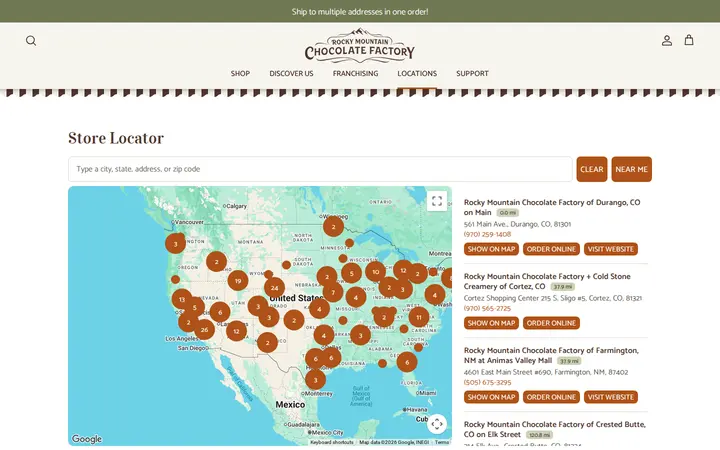This screenshot has width=720, height=450.
Task: Click the Near Me button
Action: tap(631, 169)
